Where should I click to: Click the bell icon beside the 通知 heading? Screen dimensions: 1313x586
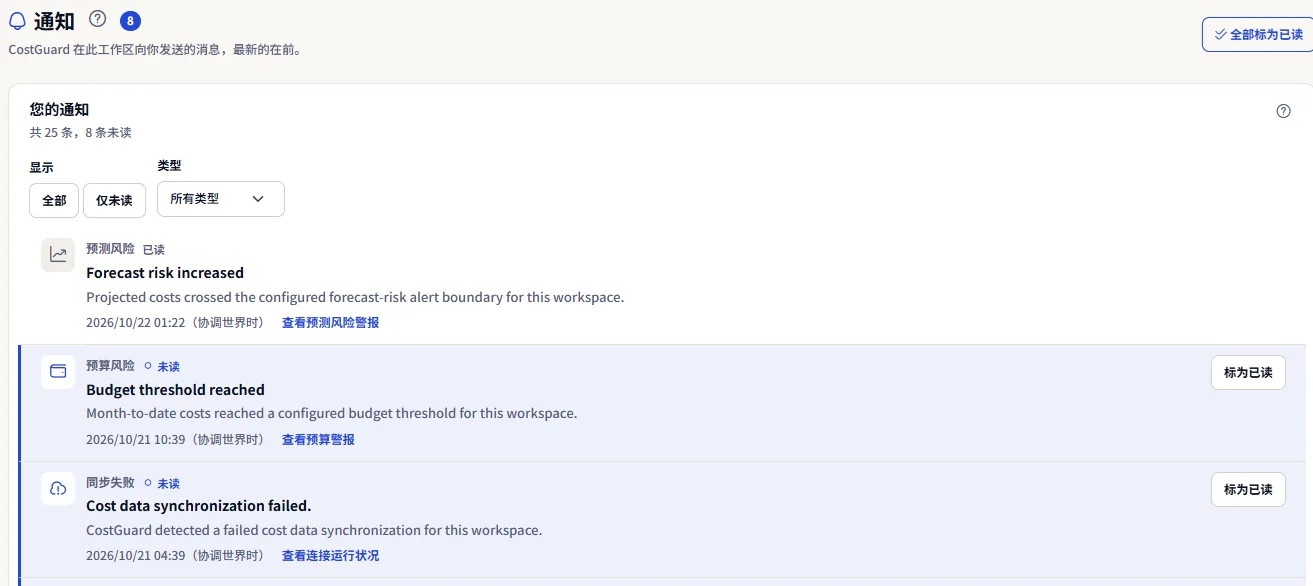click(x=17, y=21)
